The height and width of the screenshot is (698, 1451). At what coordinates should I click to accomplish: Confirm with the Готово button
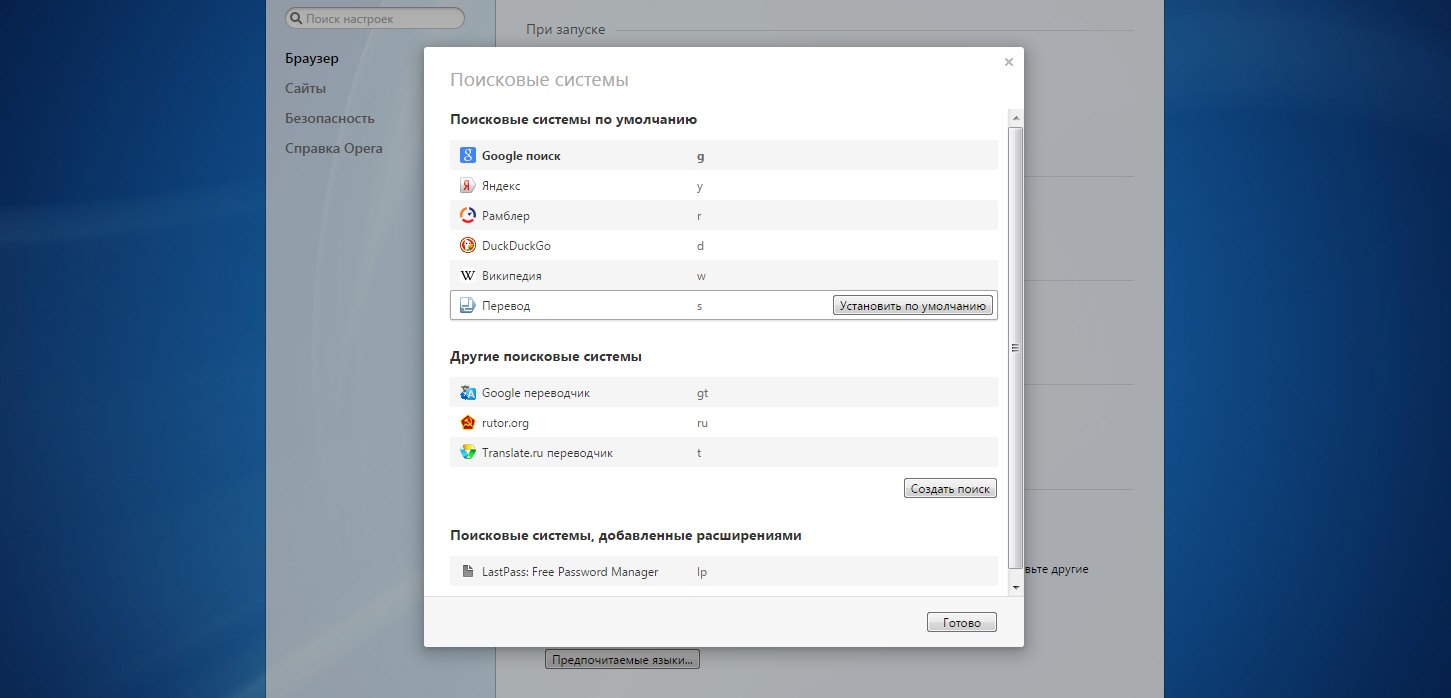tap(962, 622)
